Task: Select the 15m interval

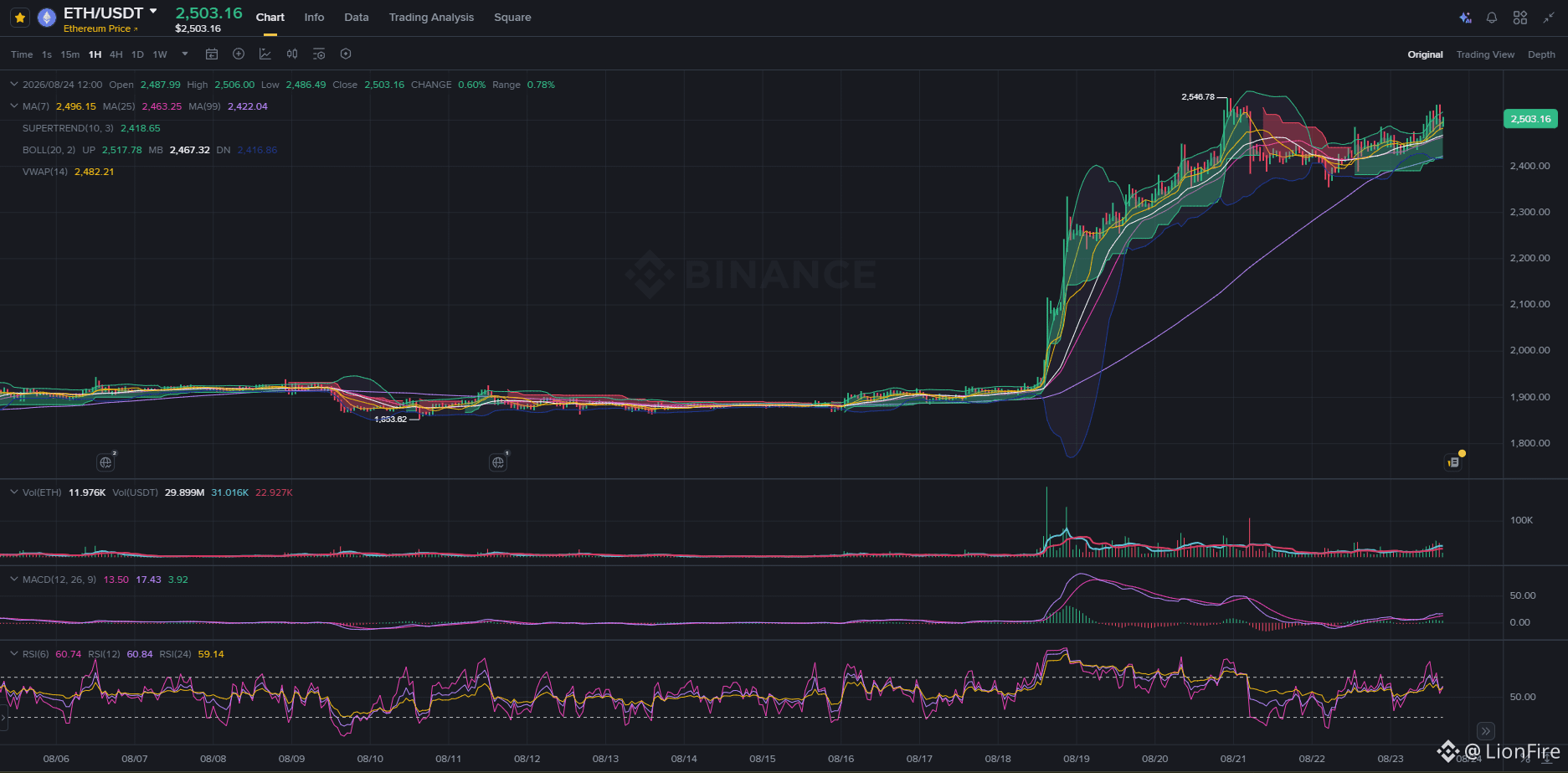Action: 70,54
